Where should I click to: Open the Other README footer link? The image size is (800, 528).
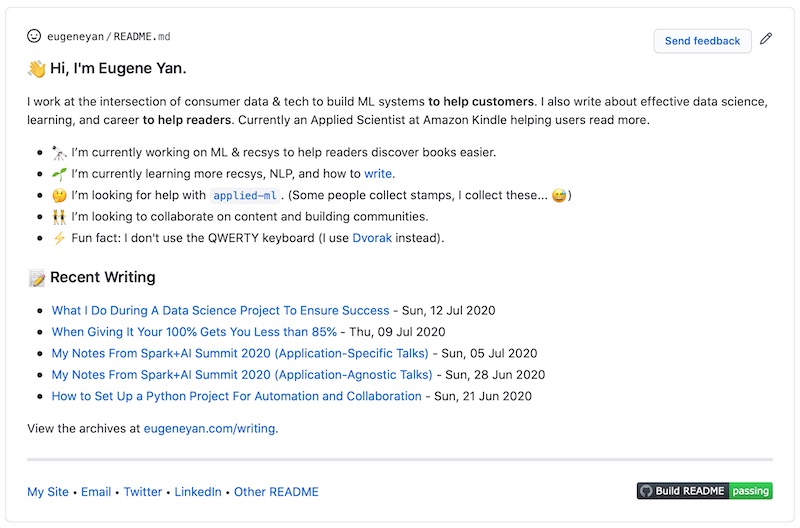(276, 492)
